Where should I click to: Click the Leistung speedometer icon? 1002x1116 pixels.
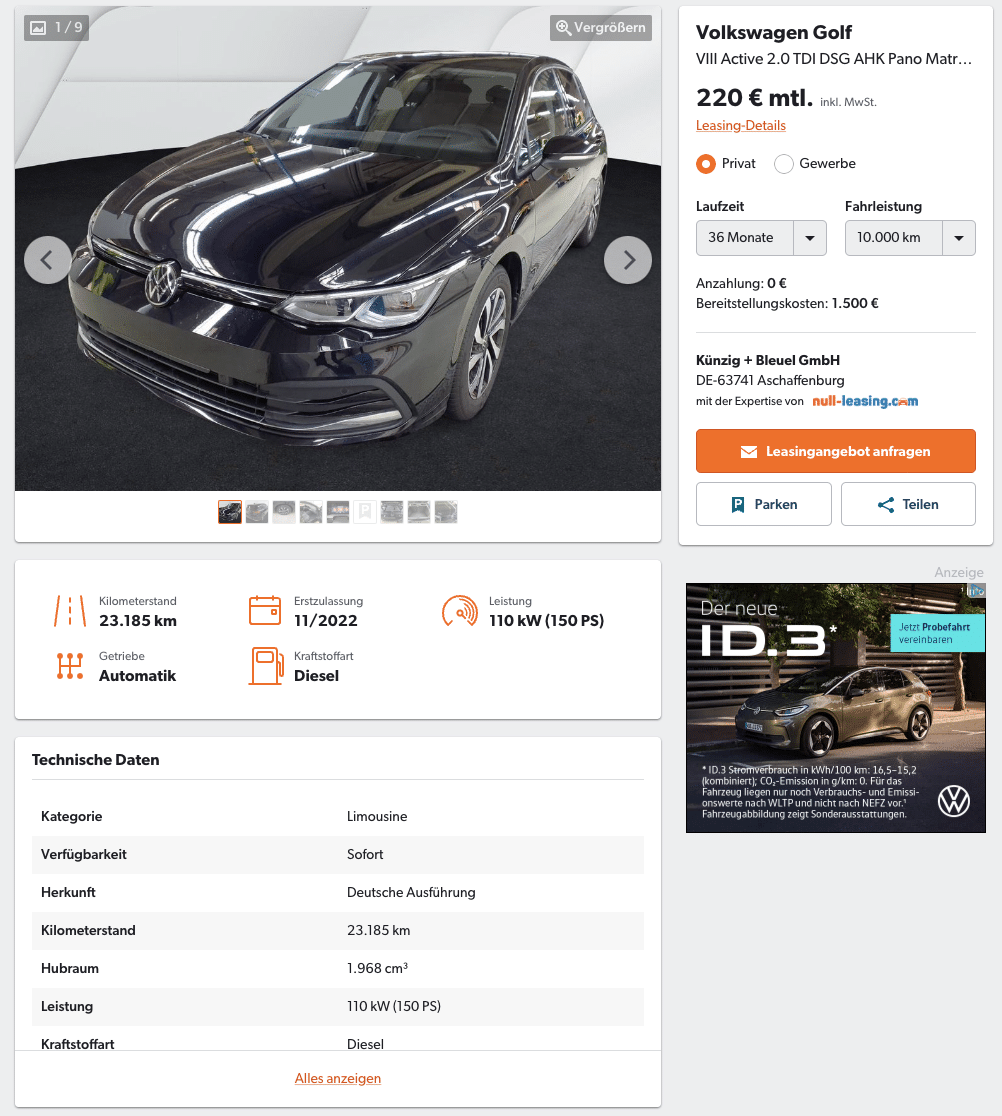point(460,611)
